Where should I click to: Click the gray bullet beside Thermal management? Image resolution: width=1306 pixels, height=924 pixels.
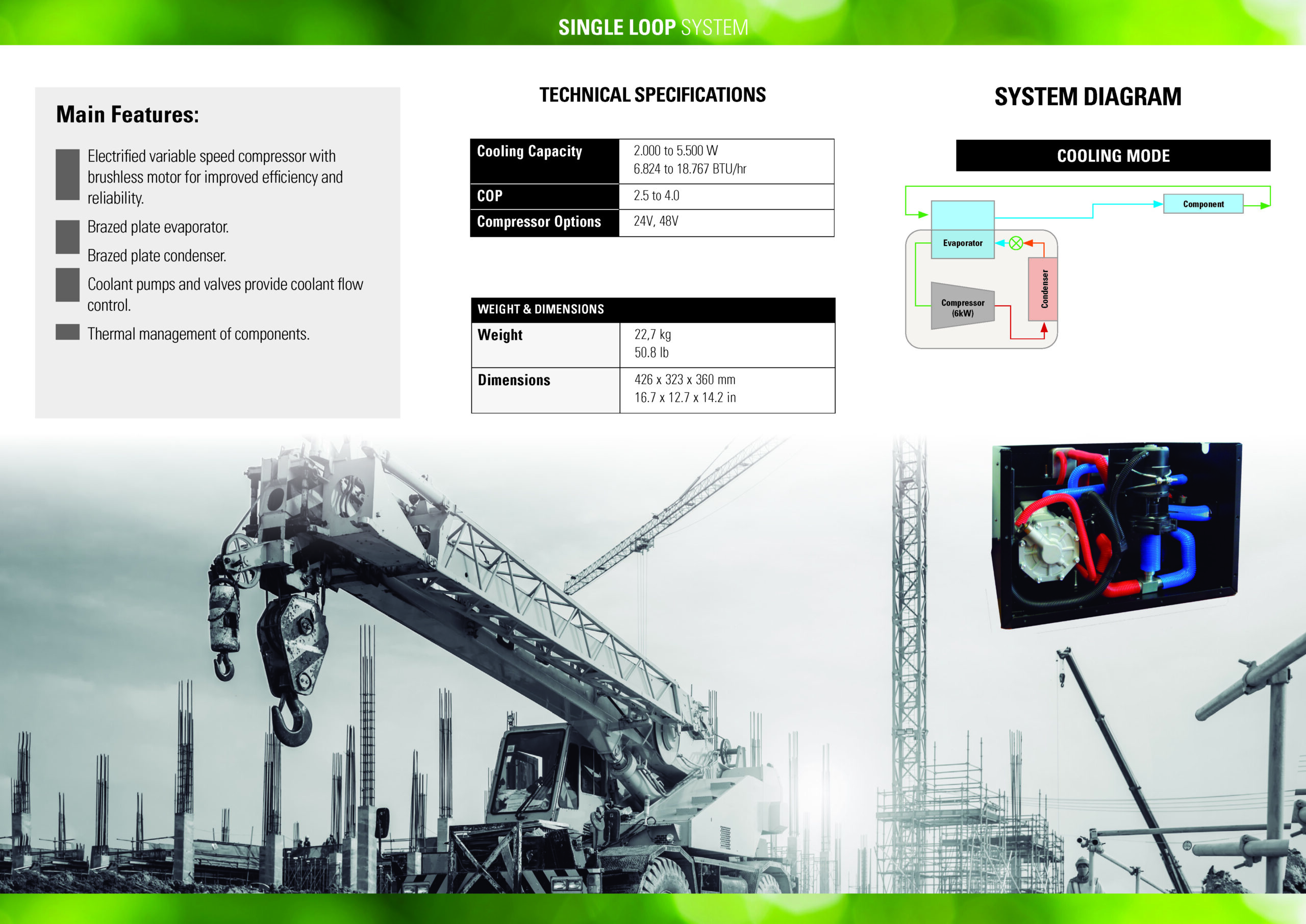point(68,332)
